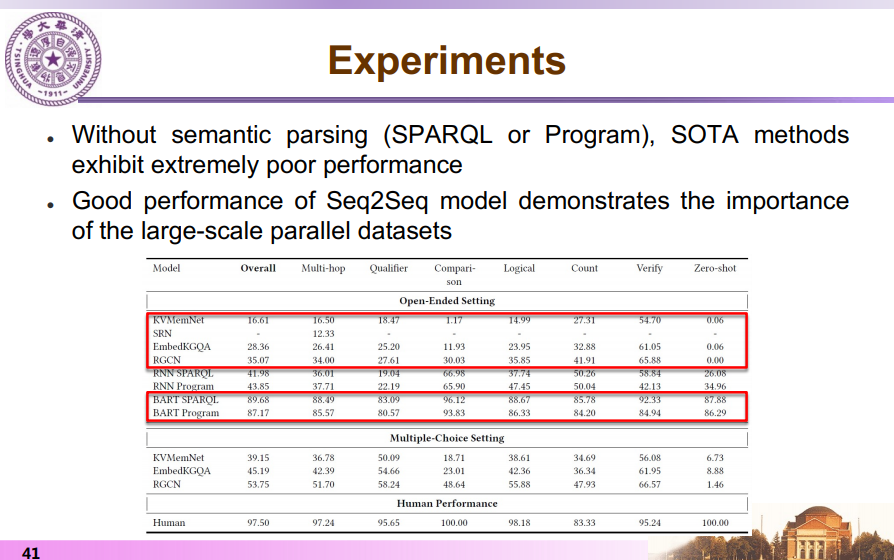Click the "Multiple-Choice Setting" section header
Image resolution: width=894 pixels, height=560 pixels.
pos(447,438)
